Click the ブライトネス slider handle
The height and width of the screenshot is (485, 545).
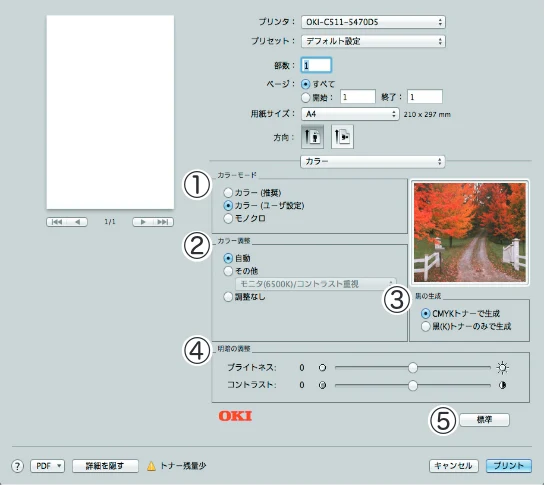(413, 367)
